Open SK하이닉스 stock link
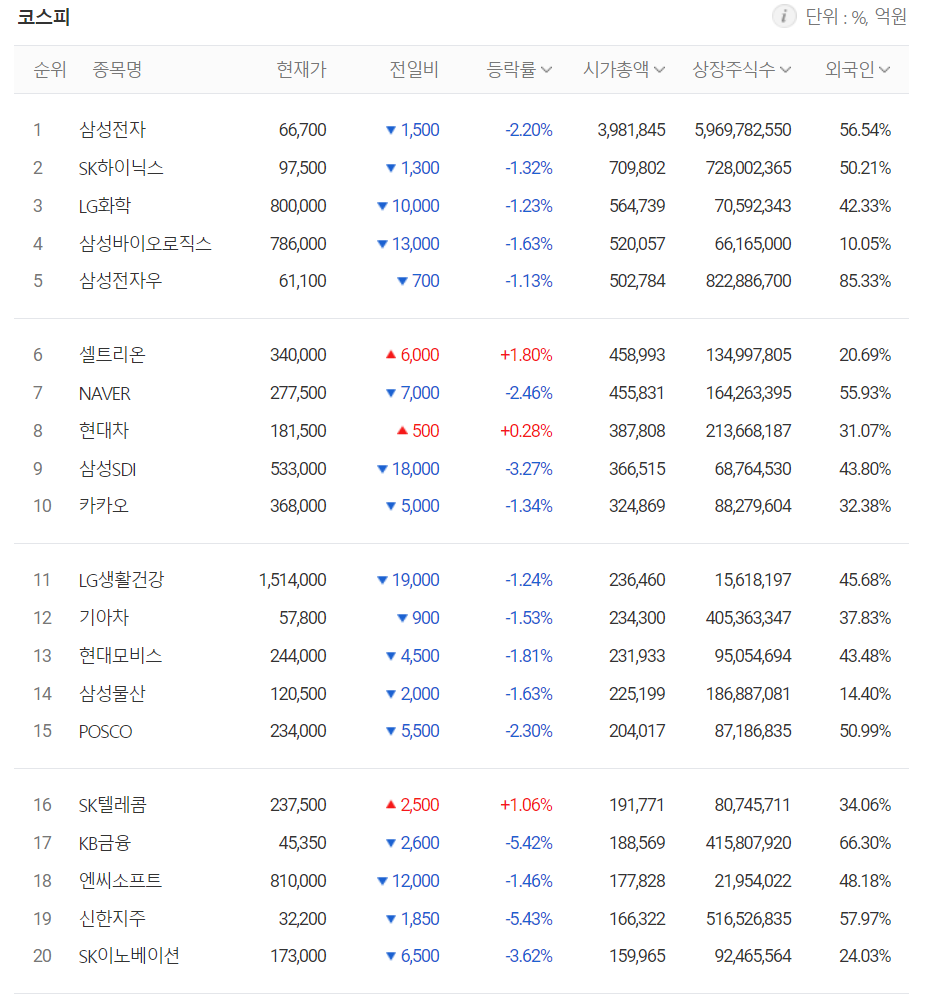Screen dimensions: 935x1003 pyautogui.click(x=121, y=168)
